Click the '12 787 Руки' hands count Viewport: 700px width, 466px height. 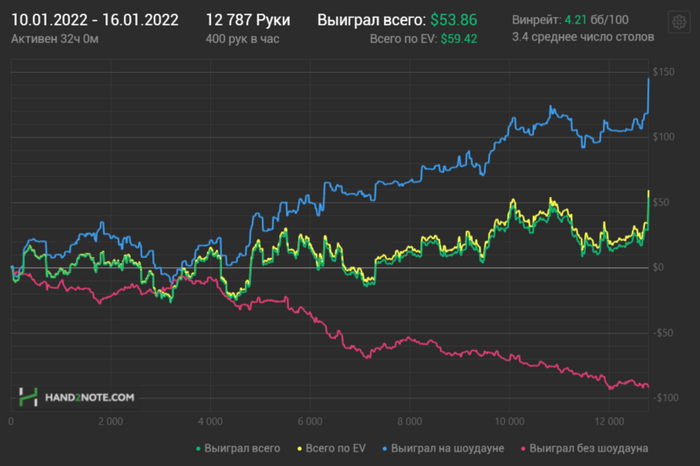(248, 20)
